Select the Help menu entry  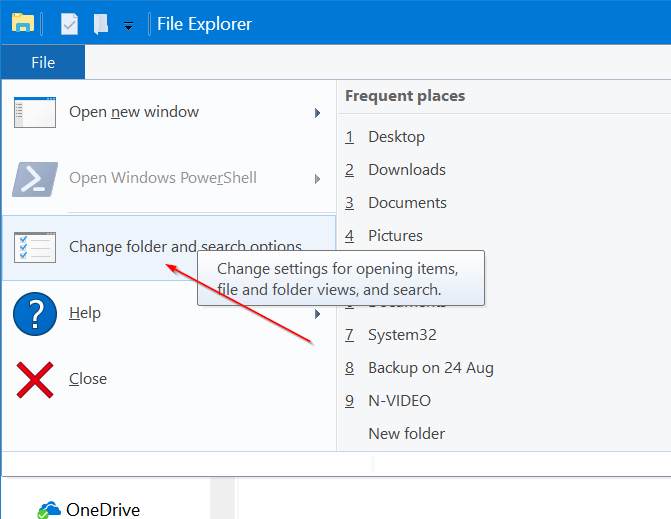tap(169, 314)
